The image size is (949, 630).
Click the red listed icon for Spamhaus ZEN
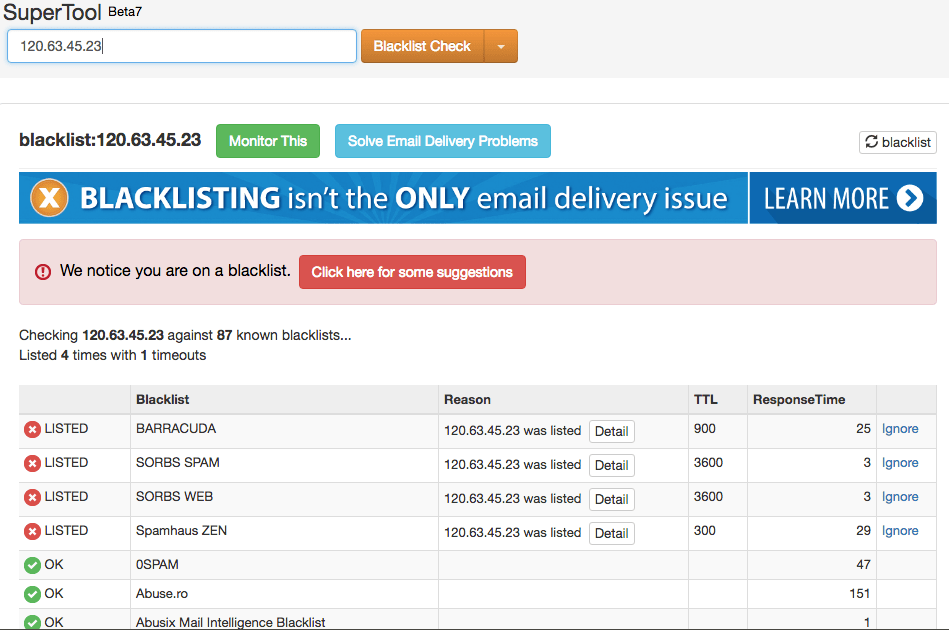click(32, 531)
